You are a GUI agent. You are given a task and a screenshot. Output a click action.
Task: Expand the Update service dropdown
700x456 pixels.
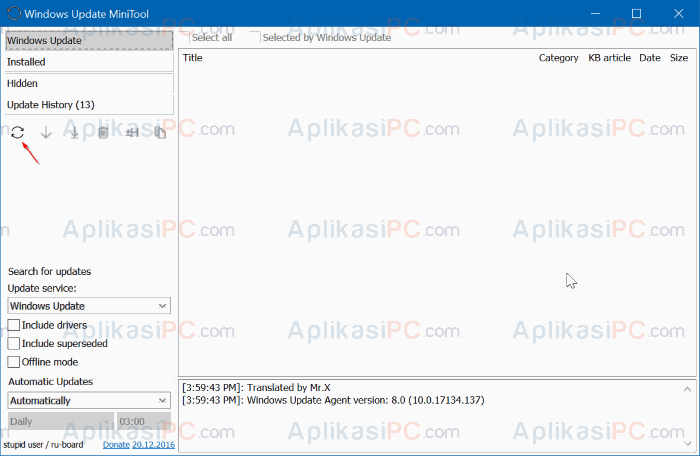point(89,306)
